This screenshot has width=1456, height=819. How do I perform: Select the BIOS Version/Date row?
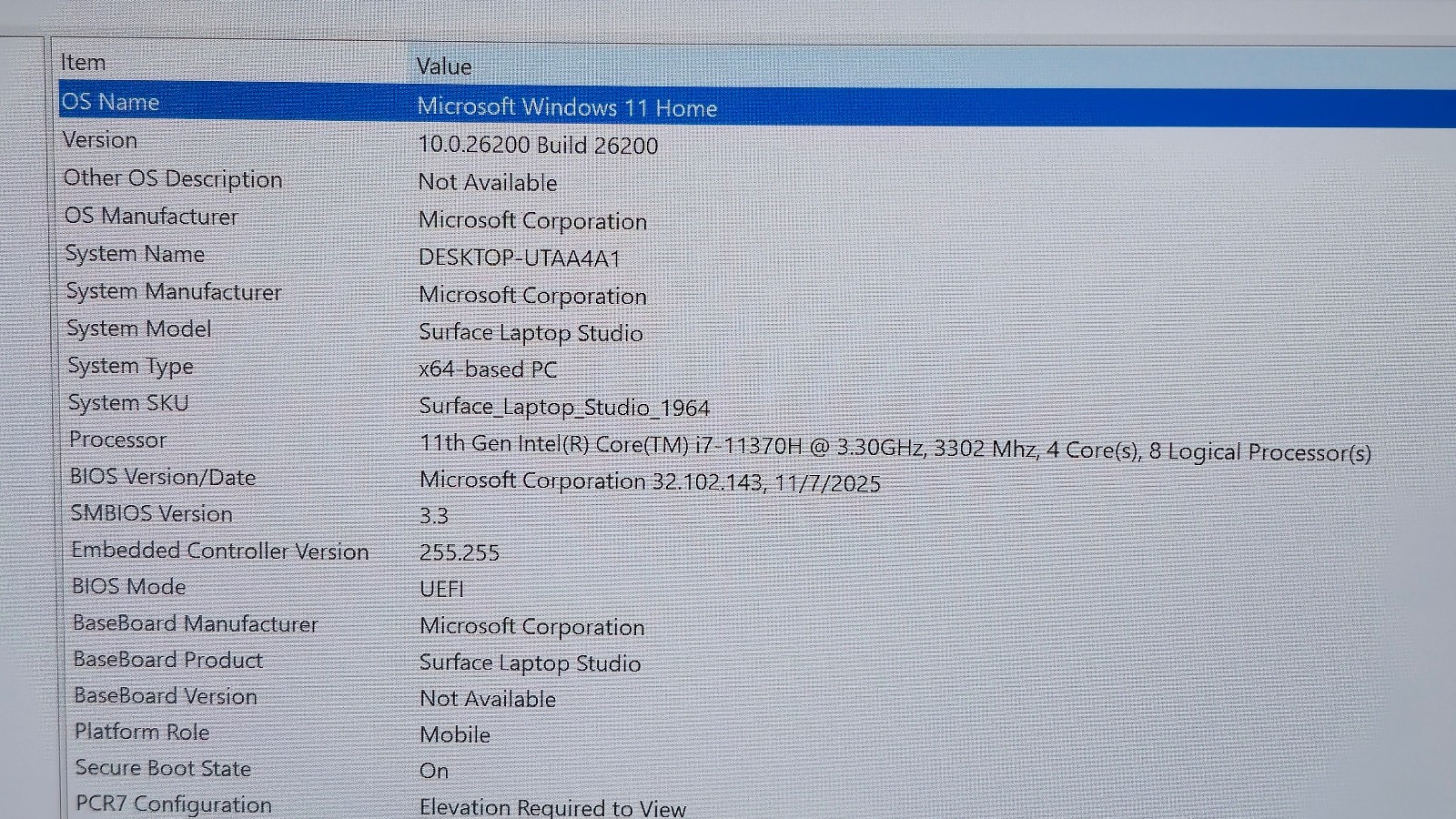pos(163,477)
